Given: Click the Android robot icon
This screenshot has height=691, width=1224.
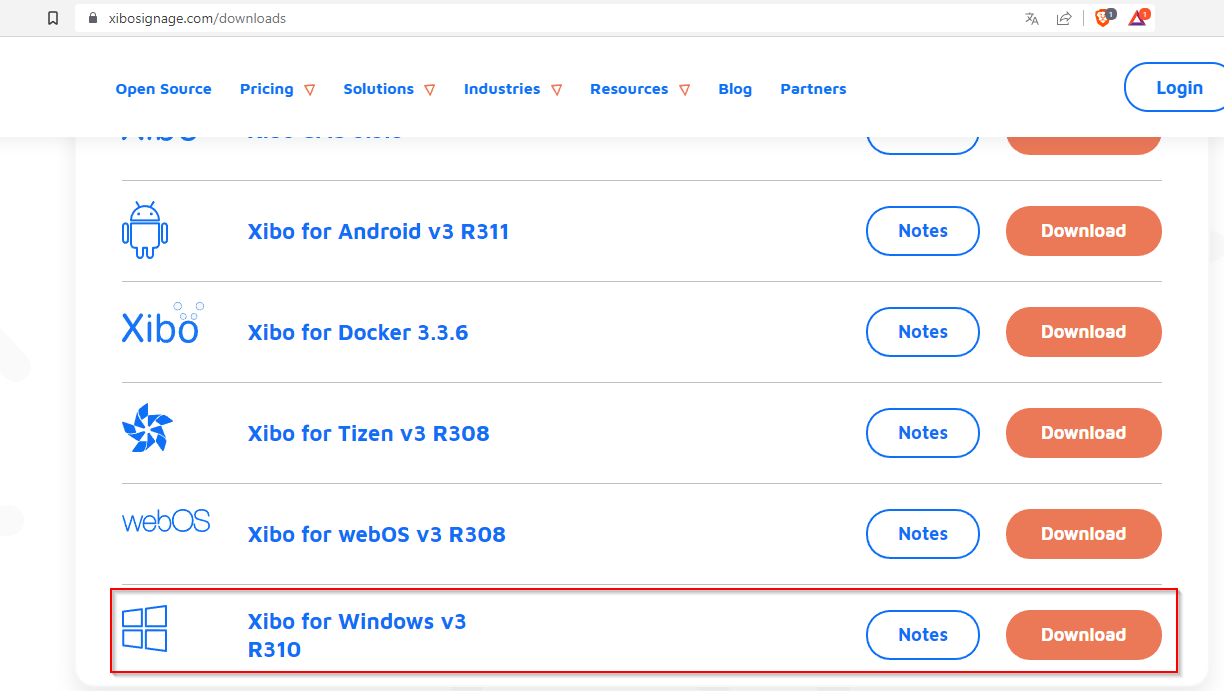Looking at the screenshot, I should [x=145, y=230].
